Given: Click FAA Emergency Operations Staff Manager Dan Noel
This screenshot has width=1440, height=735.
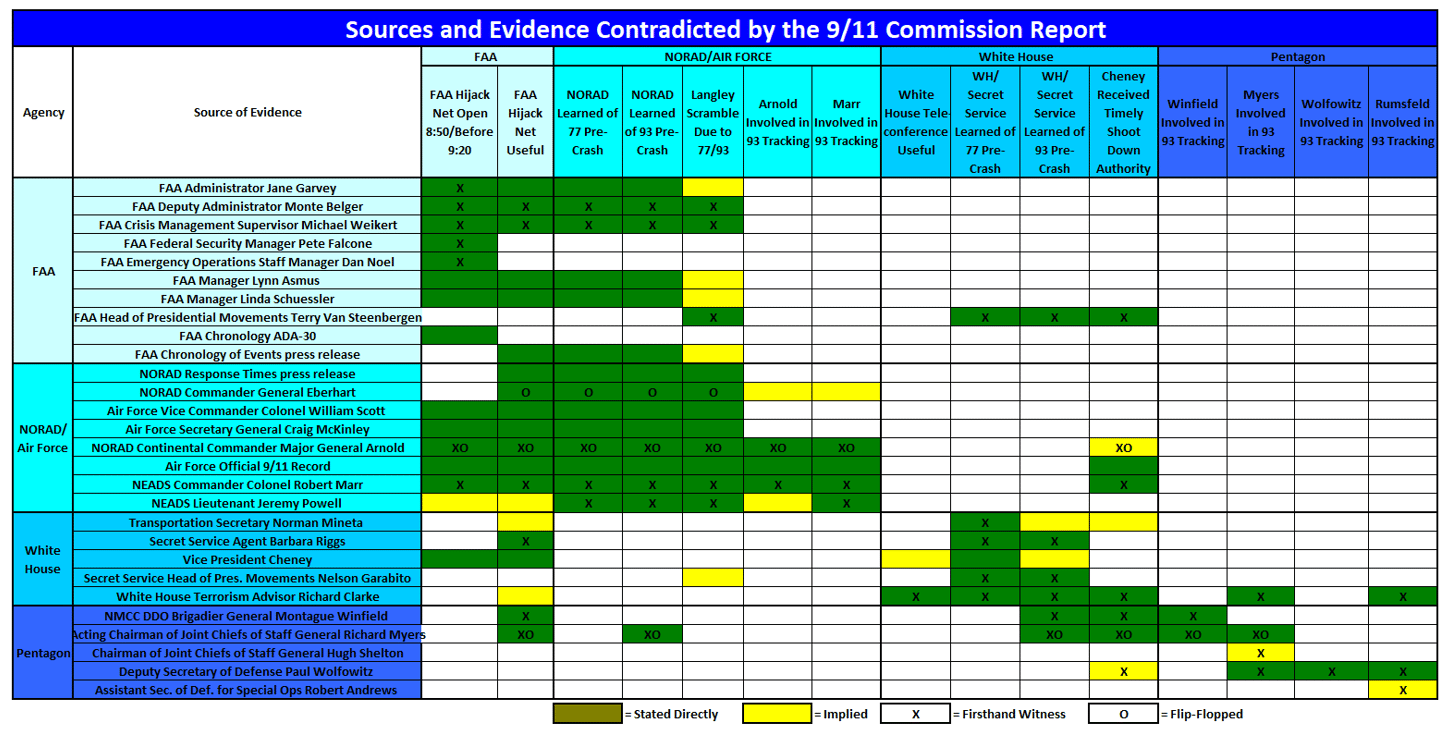Looking at the screenshot, I should (247, 262).
